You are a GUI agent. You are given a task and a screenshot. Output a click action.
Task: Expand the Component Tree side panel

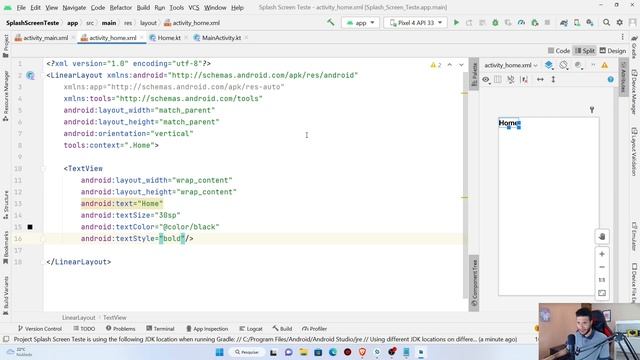click(x=474, y=283)
